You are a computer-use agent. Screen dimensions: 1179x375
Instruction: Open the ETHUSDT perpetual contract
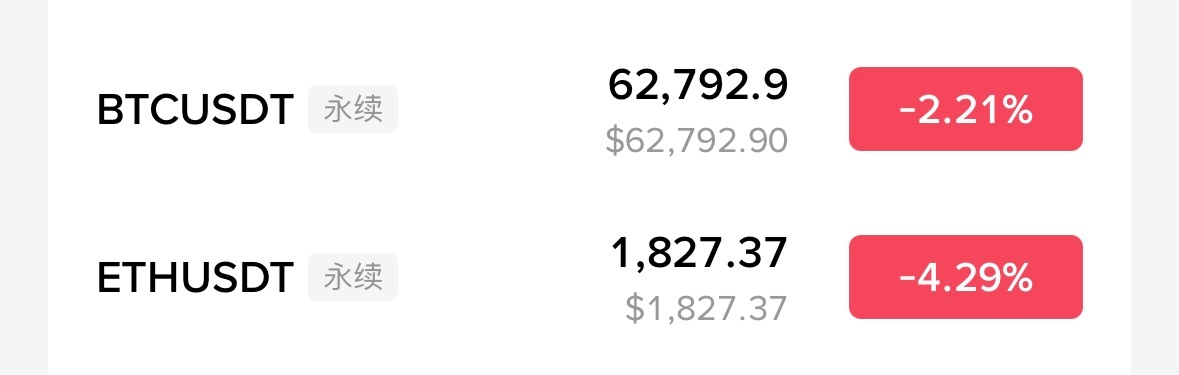coord(590,278)
